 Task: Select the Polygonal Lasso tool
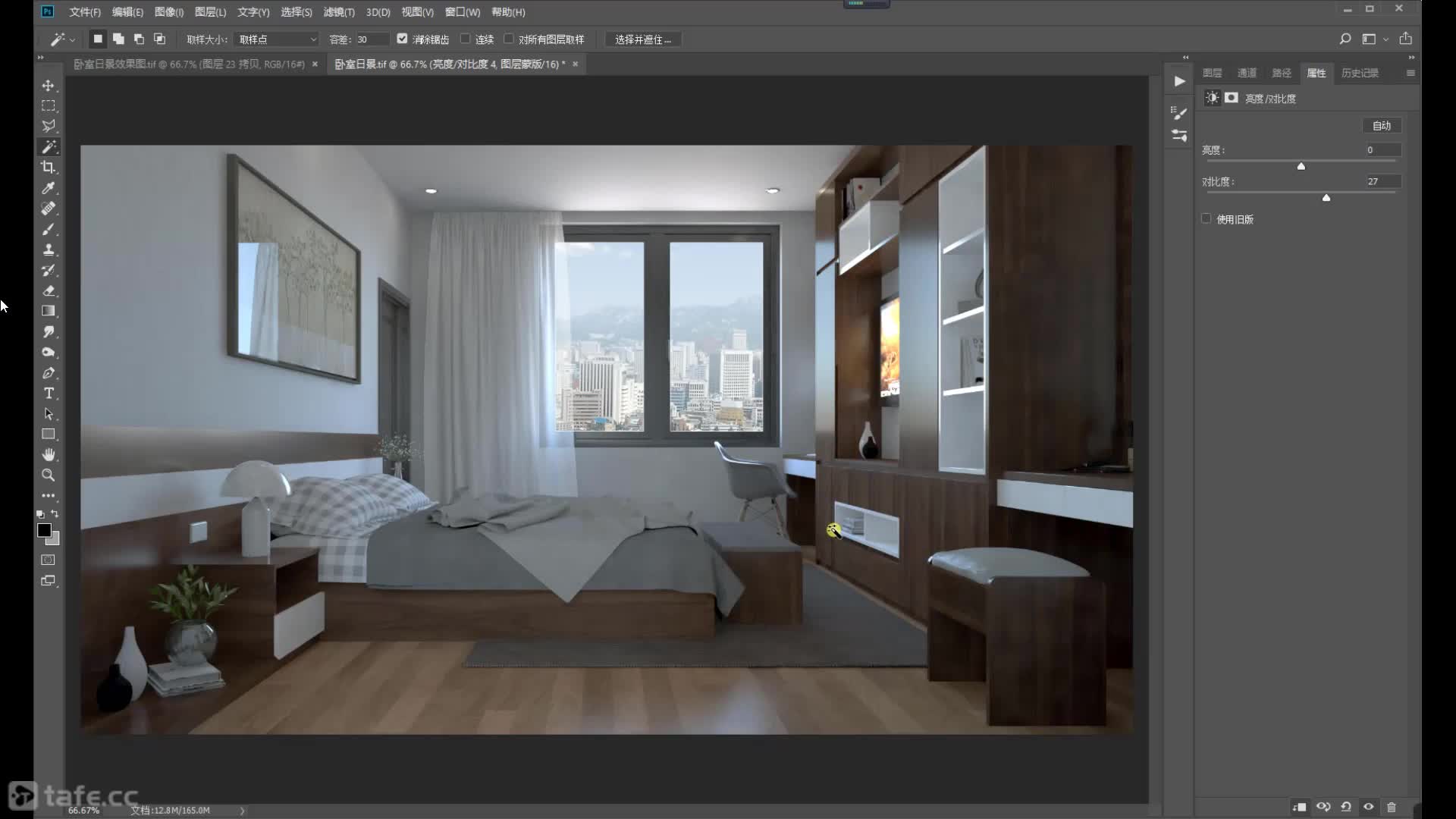pos(48,127)
